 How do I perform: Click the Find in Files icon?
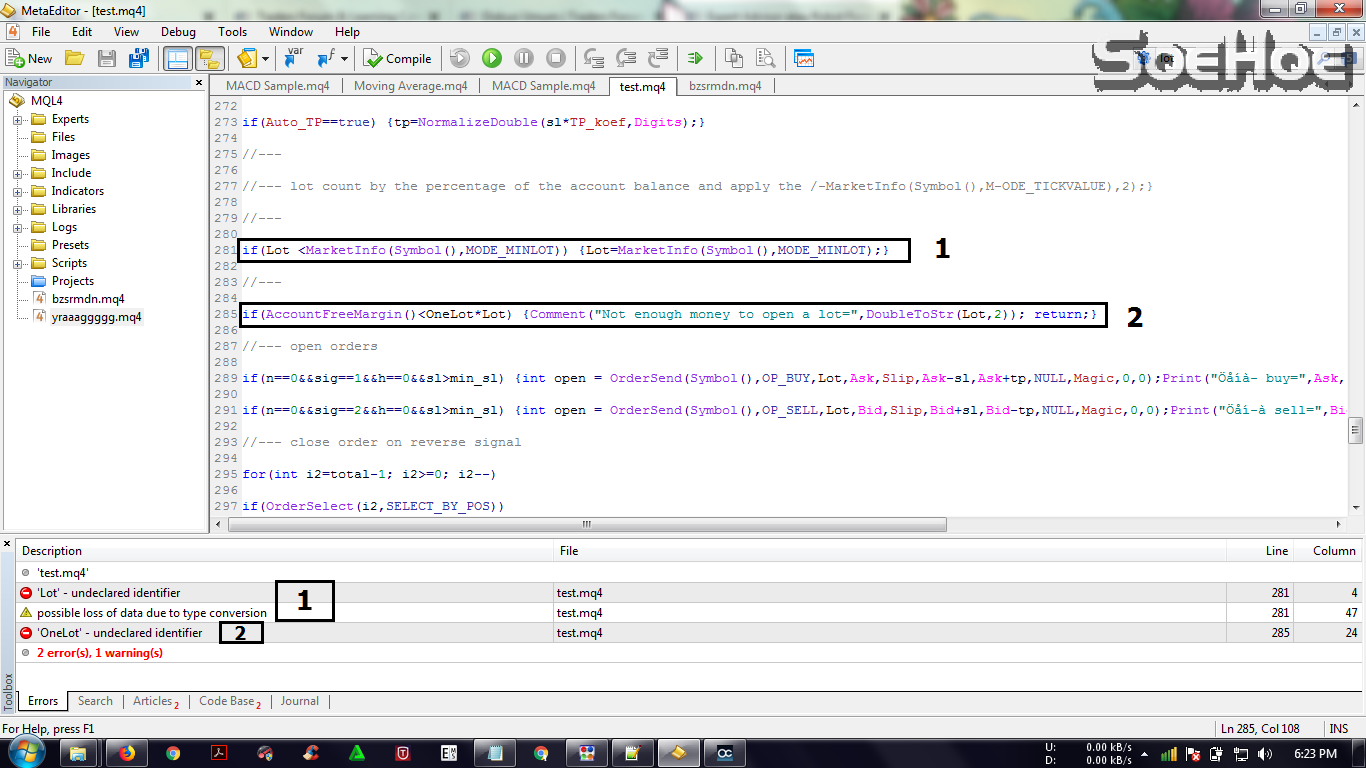[x=765, y=59]
